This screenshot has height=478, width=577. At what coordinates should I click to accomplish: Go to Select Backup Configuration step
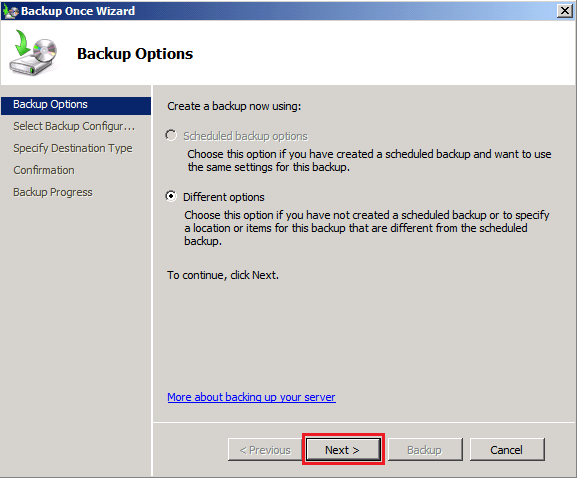pos(74,126)
